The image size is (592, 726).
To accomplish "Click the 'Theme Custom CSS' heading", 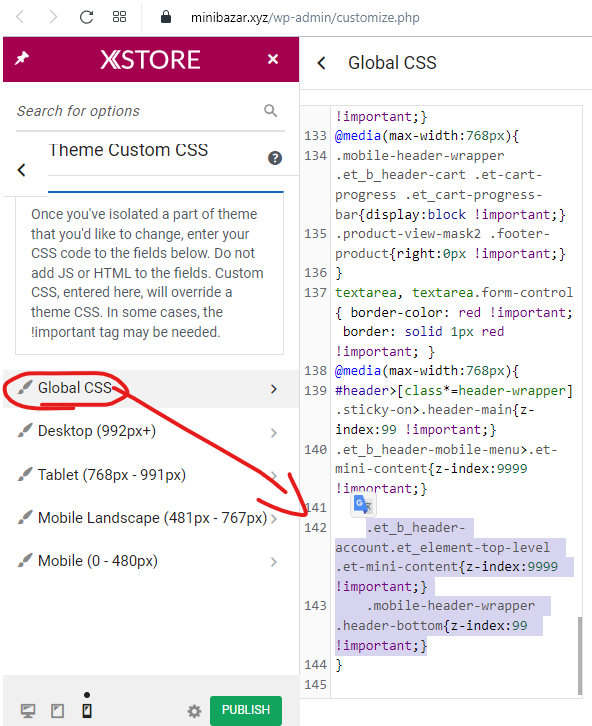I will [x=128, y=150].
